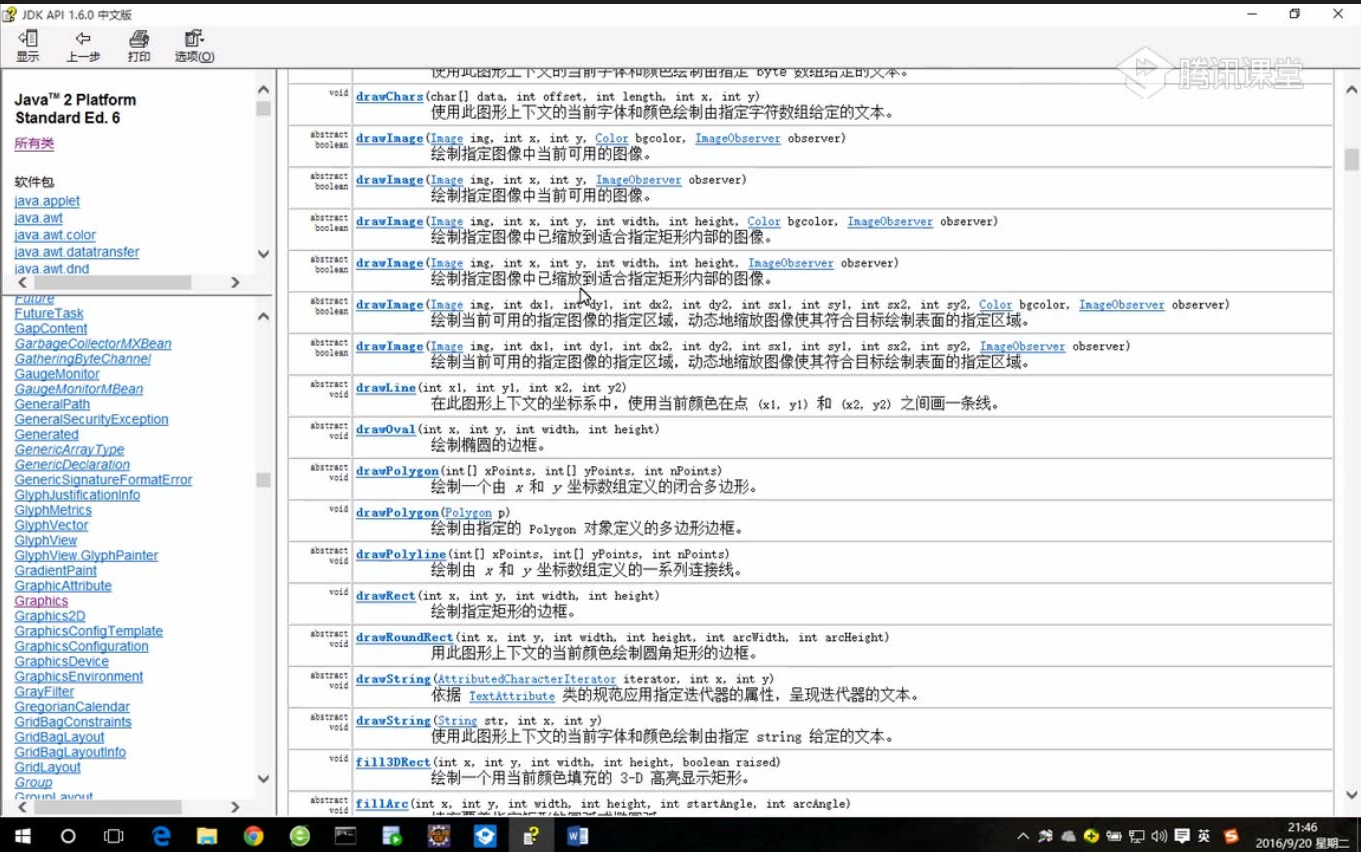Select the java.awt.datatransfer package
This screenshot has height=852, width=1361.
click(77, 252)
